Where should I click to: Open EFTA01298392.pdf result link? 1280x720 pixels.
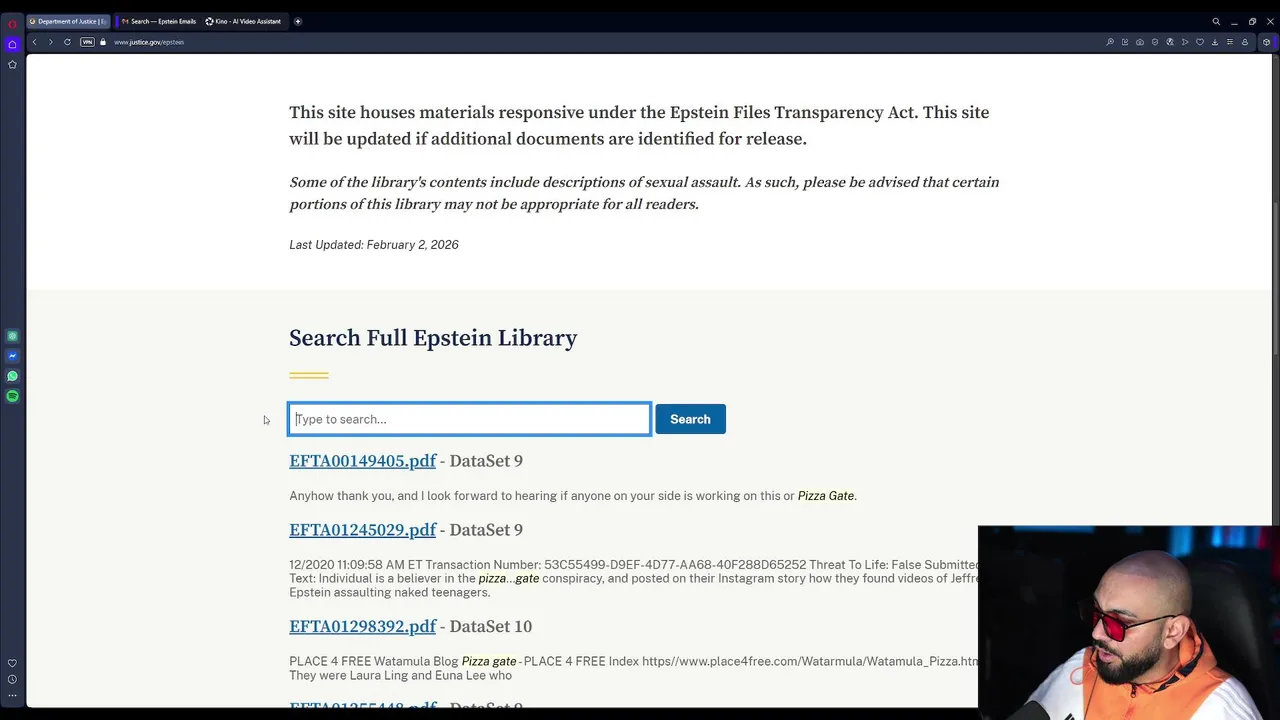(363, 627)
